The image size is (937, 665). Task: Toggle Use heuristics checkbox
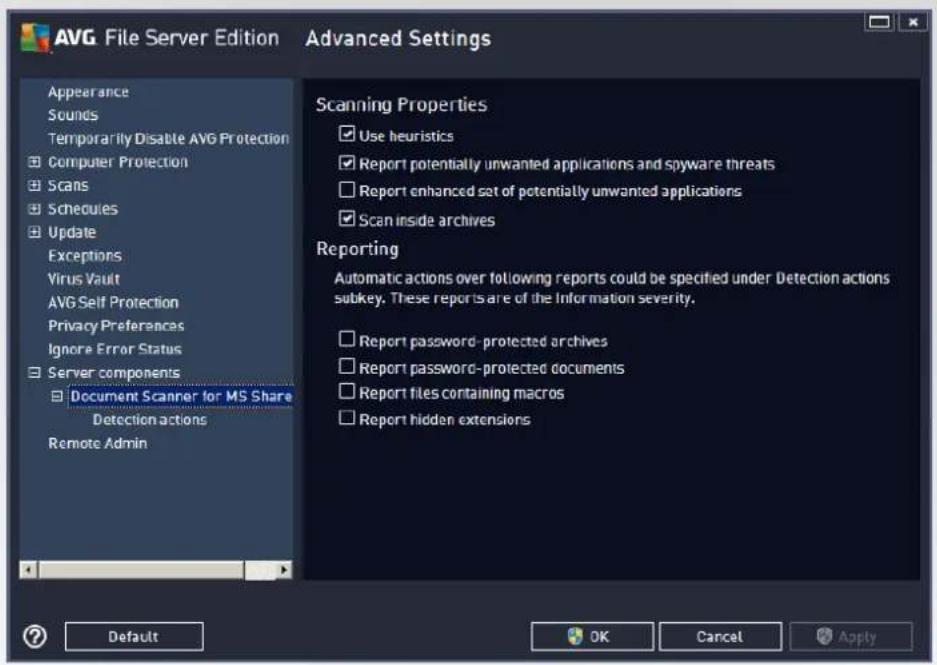pyautogui.click(x=347, y=134)
